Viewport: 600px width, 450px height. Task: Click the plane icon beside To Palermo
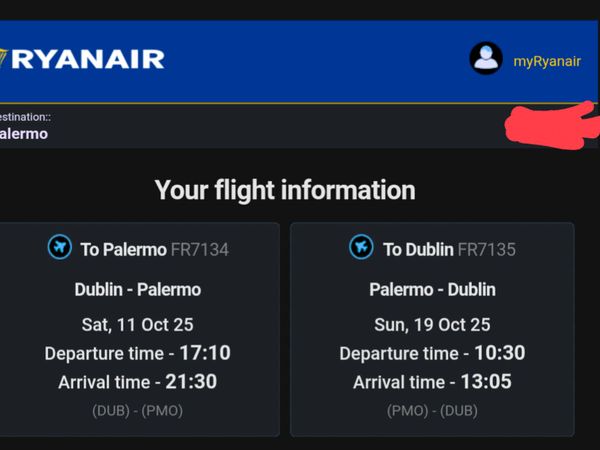click(60, 247)
